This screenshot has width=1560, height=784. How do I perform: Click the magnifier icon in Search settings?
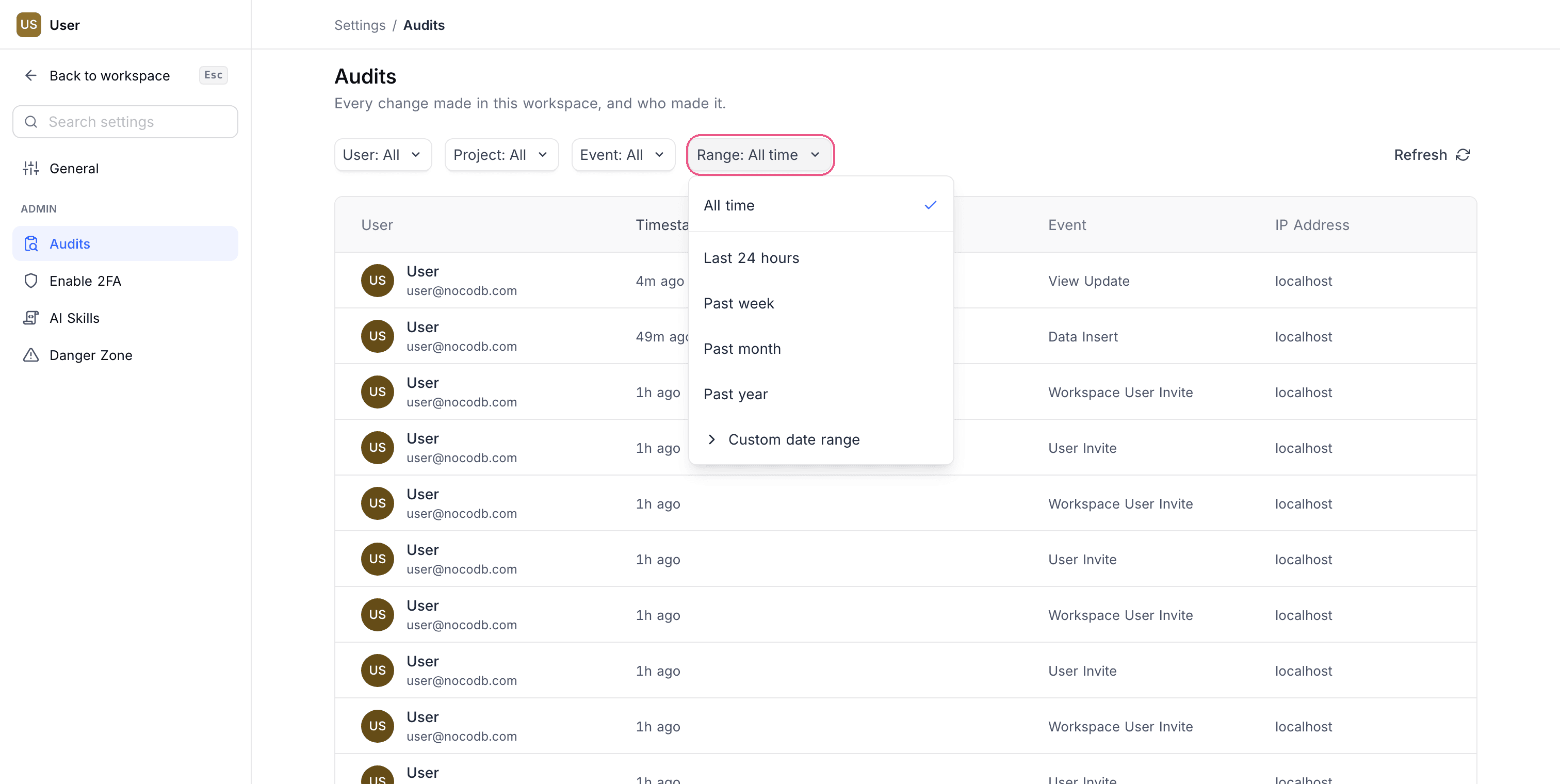[31, 122]
